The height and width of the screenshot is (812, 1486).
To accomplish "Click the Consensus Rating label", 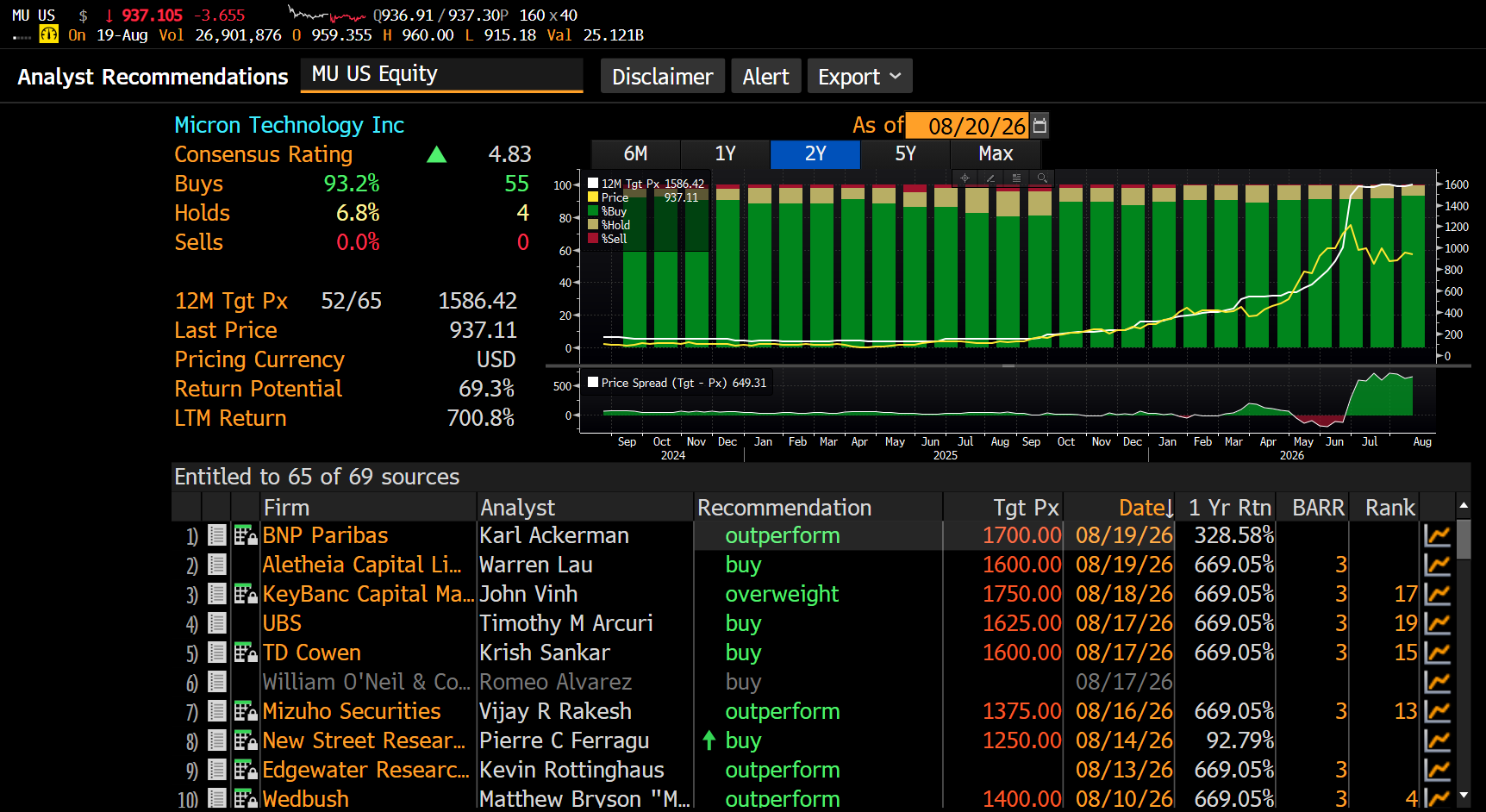I will point(263,154).
